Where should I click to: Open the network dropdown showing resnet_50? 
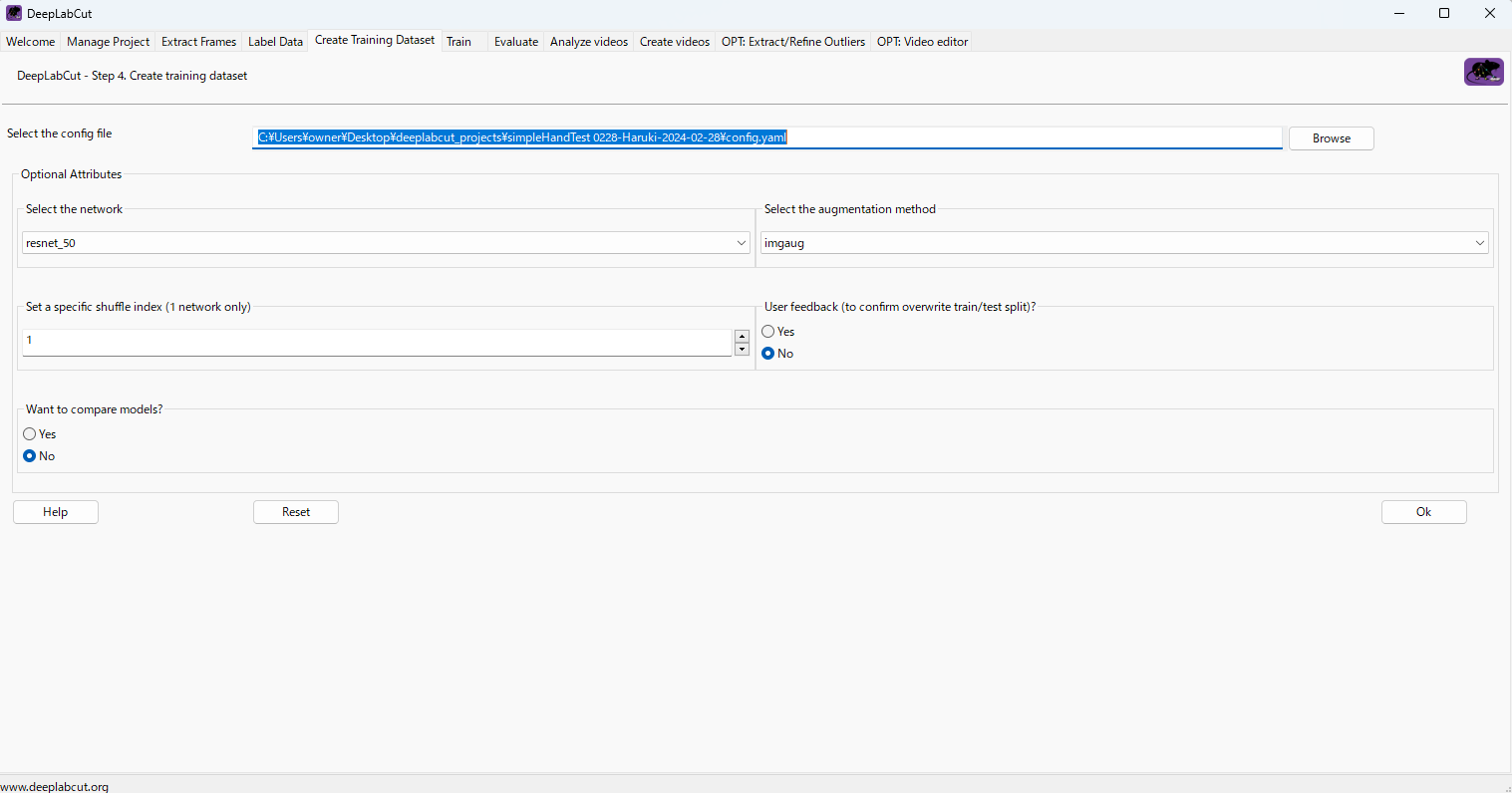[386, 243]
